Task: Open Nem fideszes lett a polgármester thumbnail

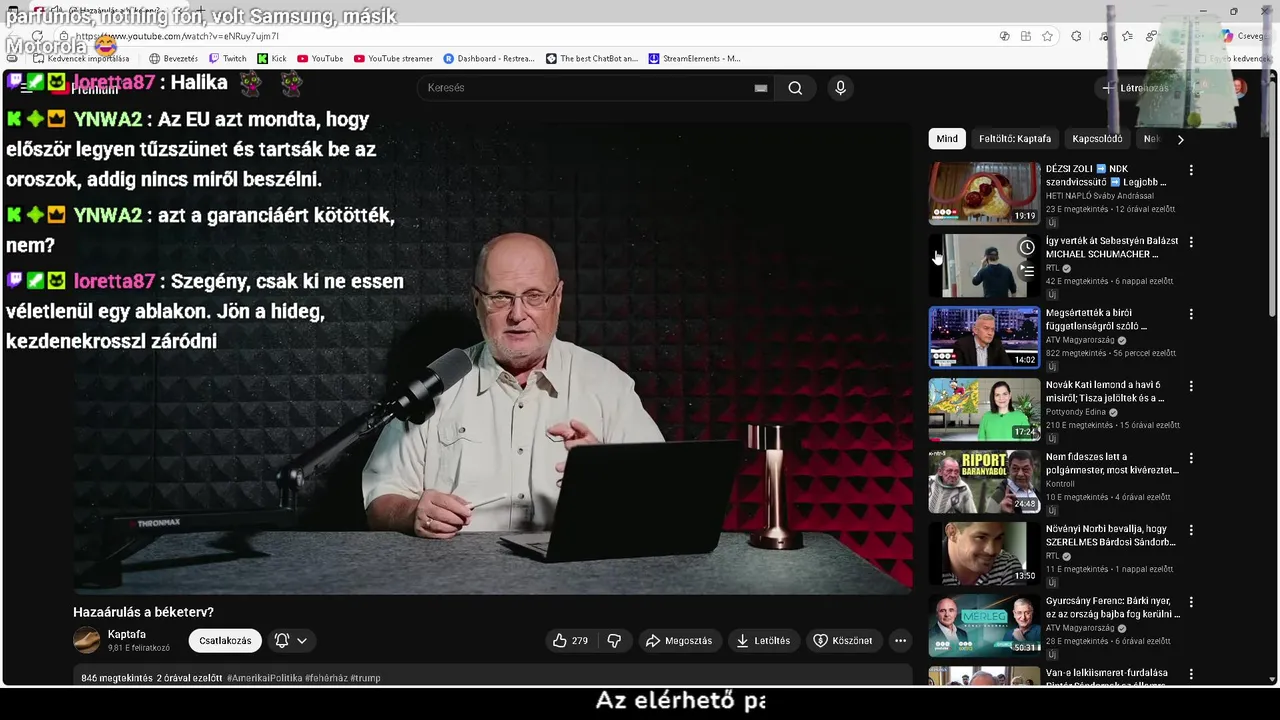Action: pos(984,481)
